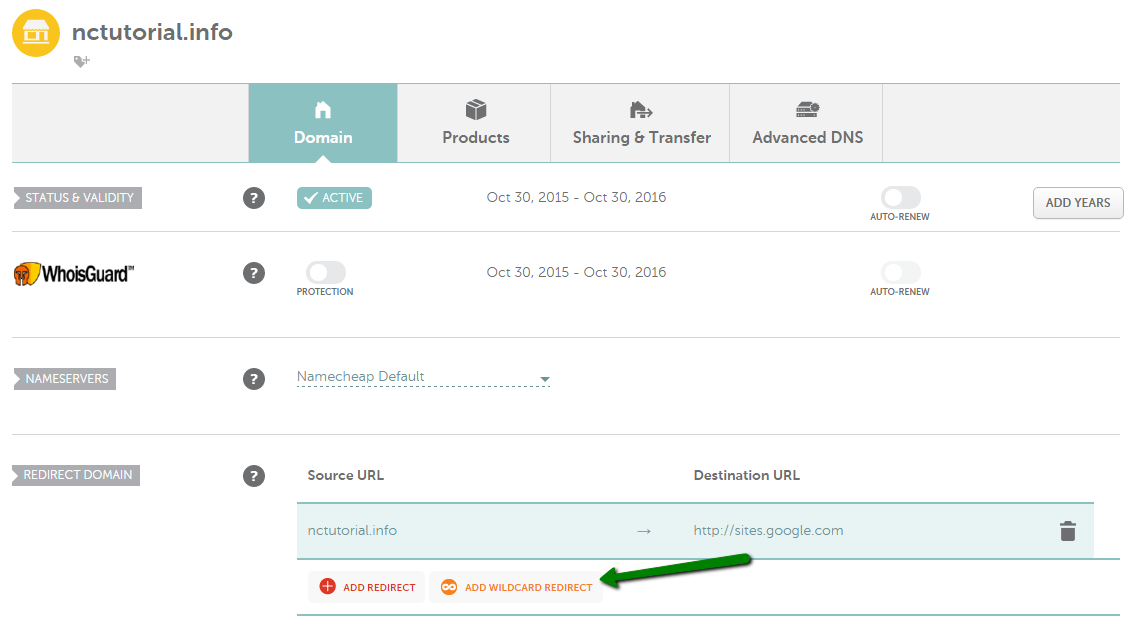The height and width of the screenshot is (628, 1138).
Task: Open help for Redirect Domain
Action: tap(253, 476)
